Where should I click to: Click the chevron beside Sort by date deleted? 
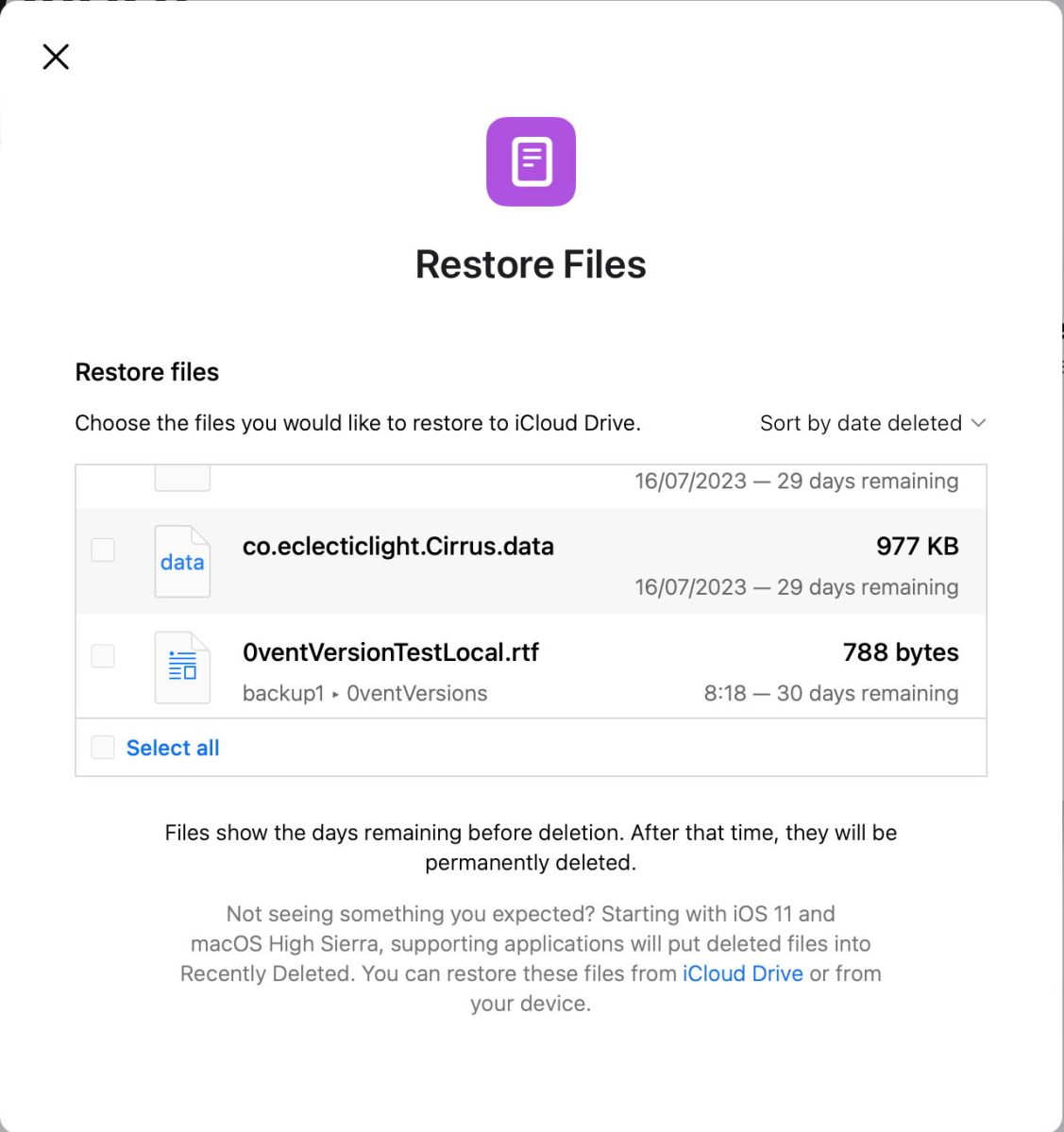tap(978, 423)
